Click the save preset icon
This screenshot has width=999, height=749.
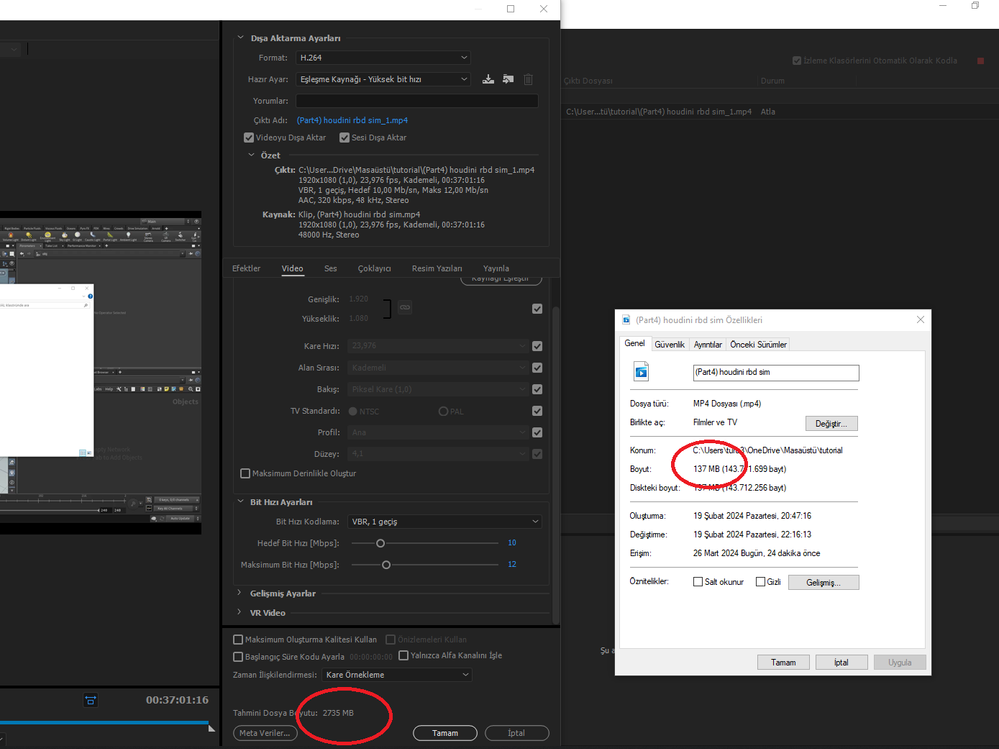coord(488,80)
